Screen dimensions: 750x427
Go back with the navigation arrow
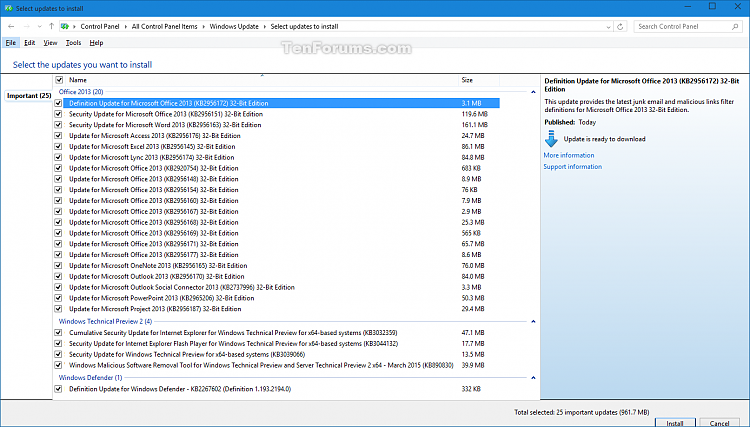click(11, 27)
